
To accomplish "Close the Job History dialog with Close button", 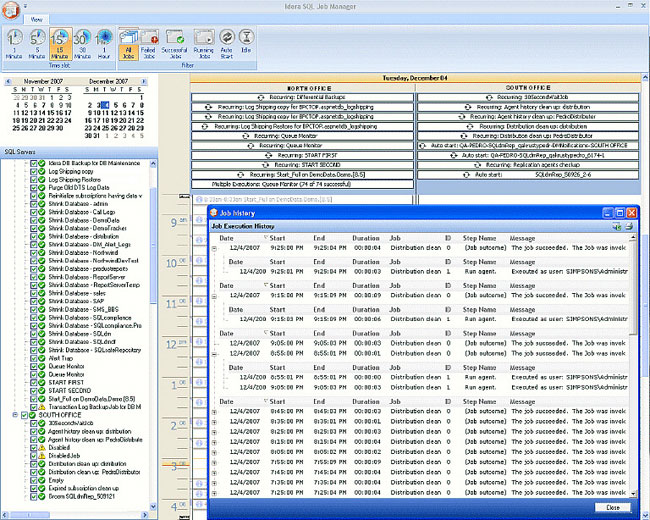I will pos(613,508).
